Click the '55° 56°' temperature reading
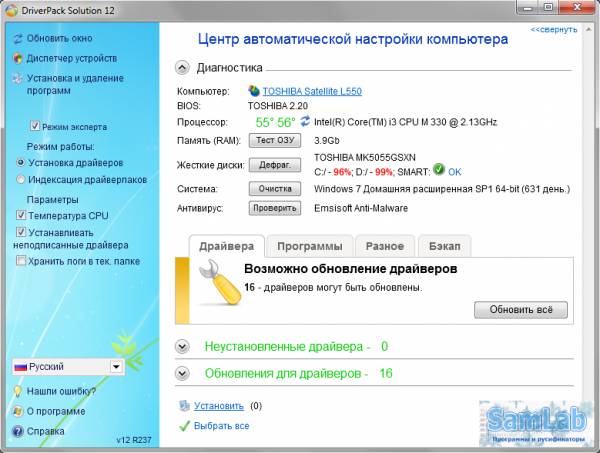Image resolution: width=600 pixels, height=453 pixels. coord(275,122)
